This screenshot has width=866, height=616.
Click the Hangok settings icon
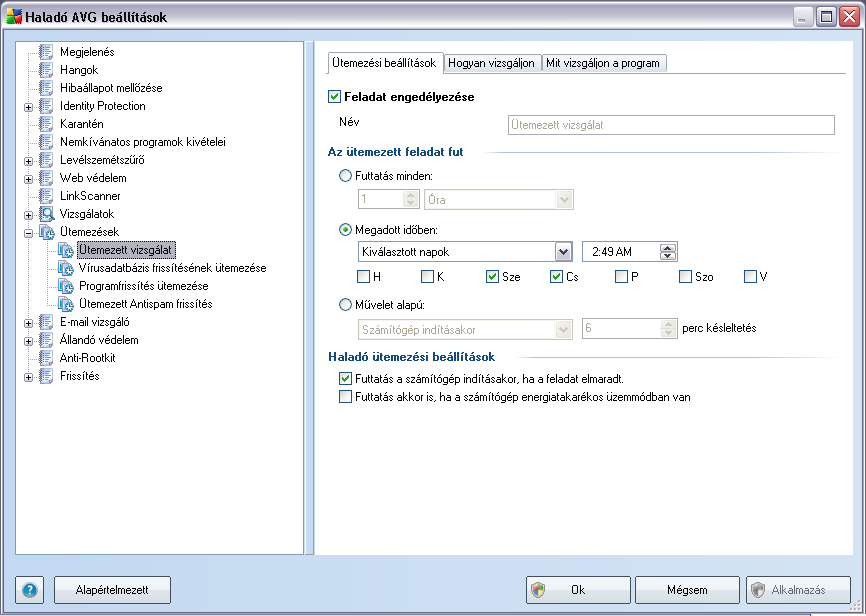pyautogui.click(x=46, y=70)
